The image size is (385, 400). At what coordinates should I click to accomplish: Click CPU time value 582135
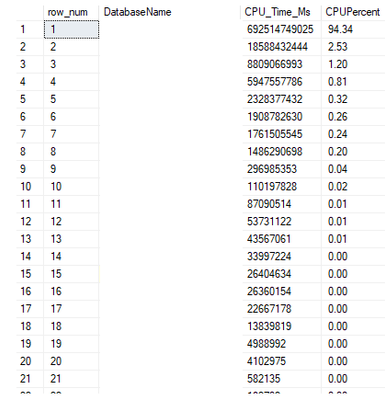tap(264, 378)
